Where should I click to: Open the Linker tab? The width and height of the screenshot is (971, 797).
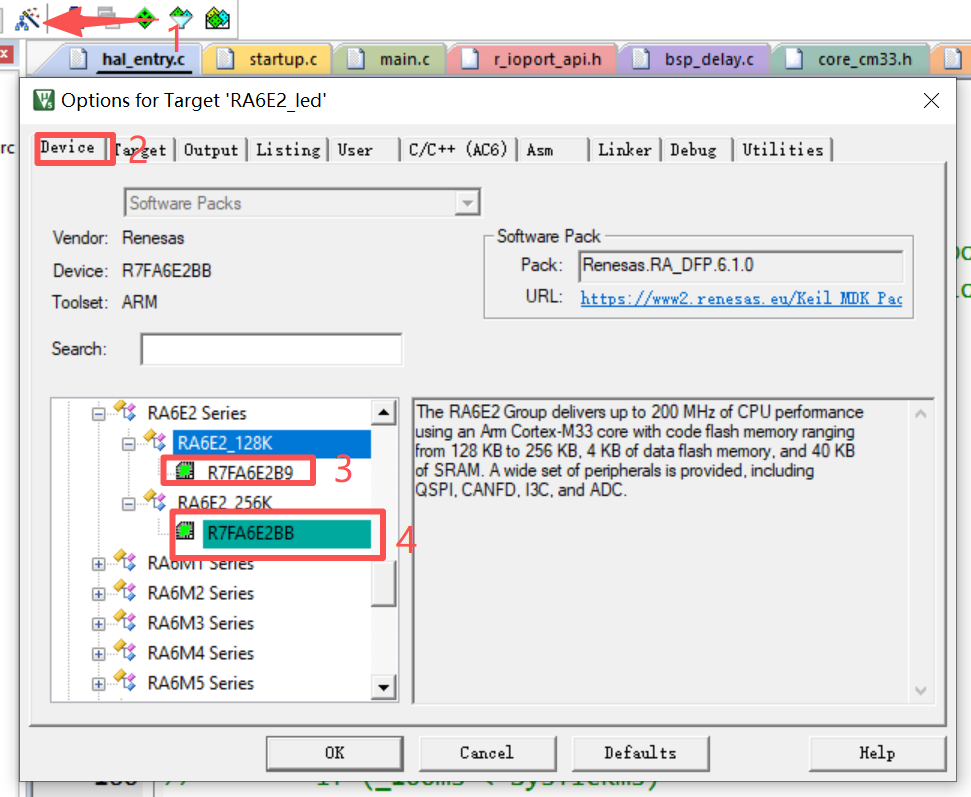(x=625, y=150)
